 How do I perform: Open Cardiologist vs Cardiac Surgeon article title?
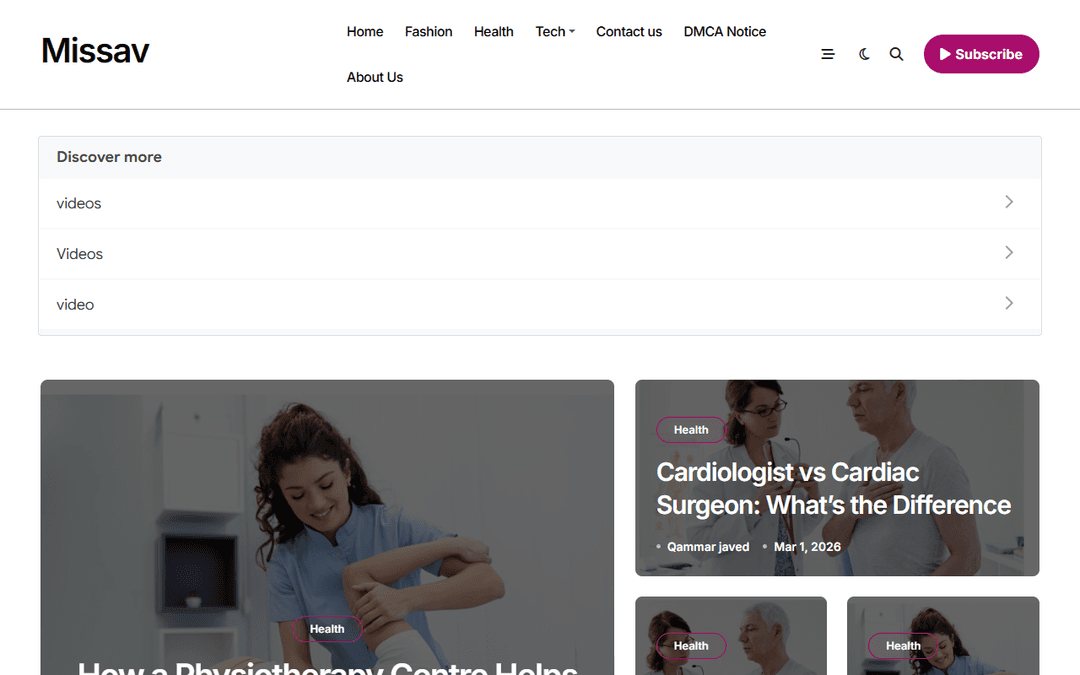click(833, 488)
